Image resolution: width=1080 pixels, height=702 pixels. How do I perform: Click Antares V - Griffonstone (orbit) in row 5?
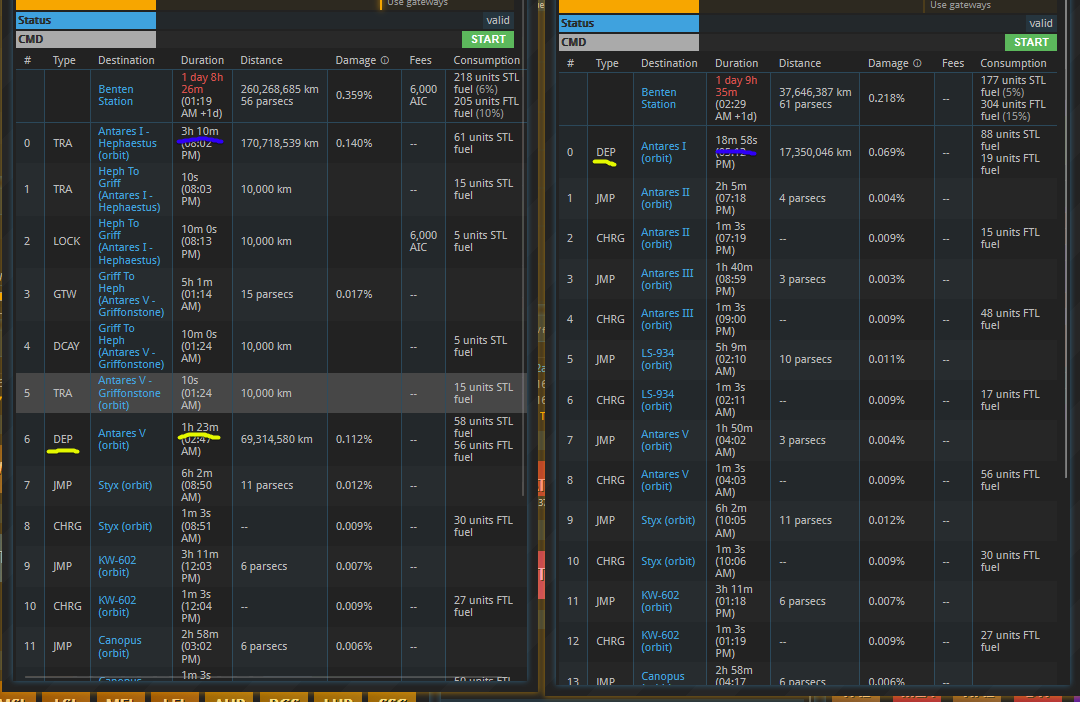pyautogui.click(x=129, y=393)
